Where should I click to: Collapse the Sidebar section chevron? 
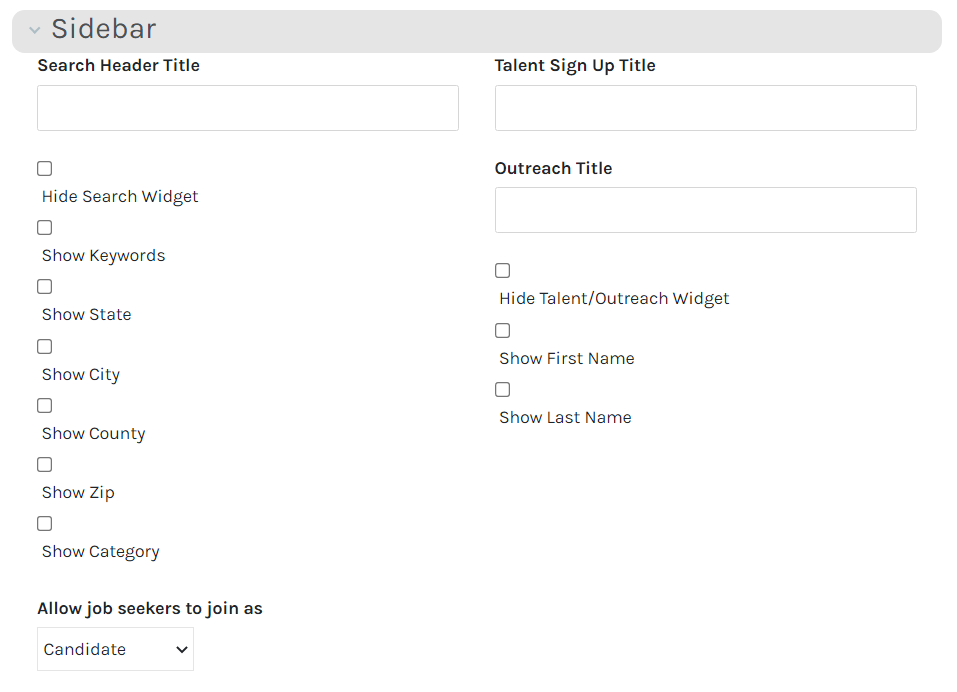pyautogui.click(x=35, y=31)
